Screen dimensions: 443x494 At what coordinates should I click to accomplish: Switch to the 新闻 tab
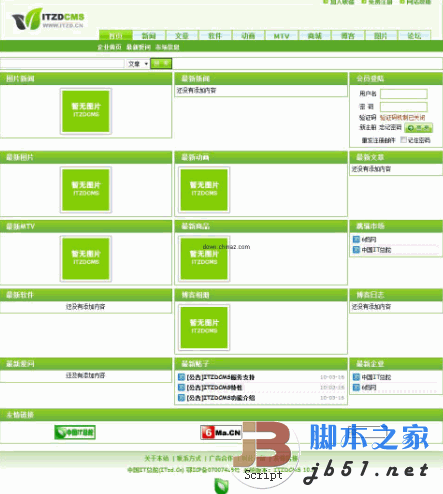click(x=149, y=35)
